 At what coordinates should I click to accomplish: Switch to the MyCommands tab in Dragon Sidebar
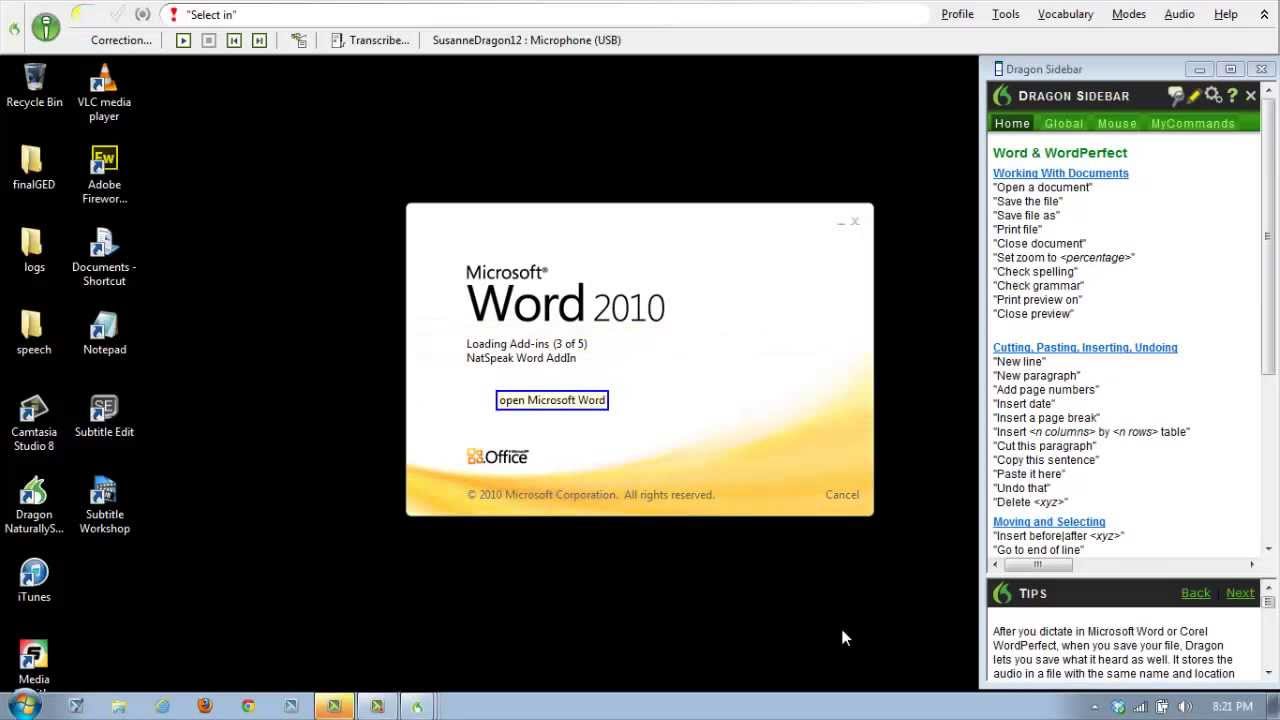tap(1193, 123)
